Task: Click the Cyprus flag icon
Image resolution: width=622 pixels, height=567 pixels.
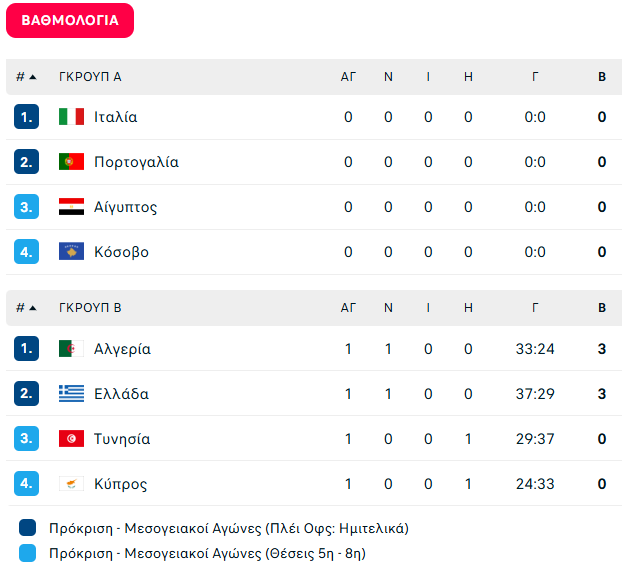Action: (71, 484)
